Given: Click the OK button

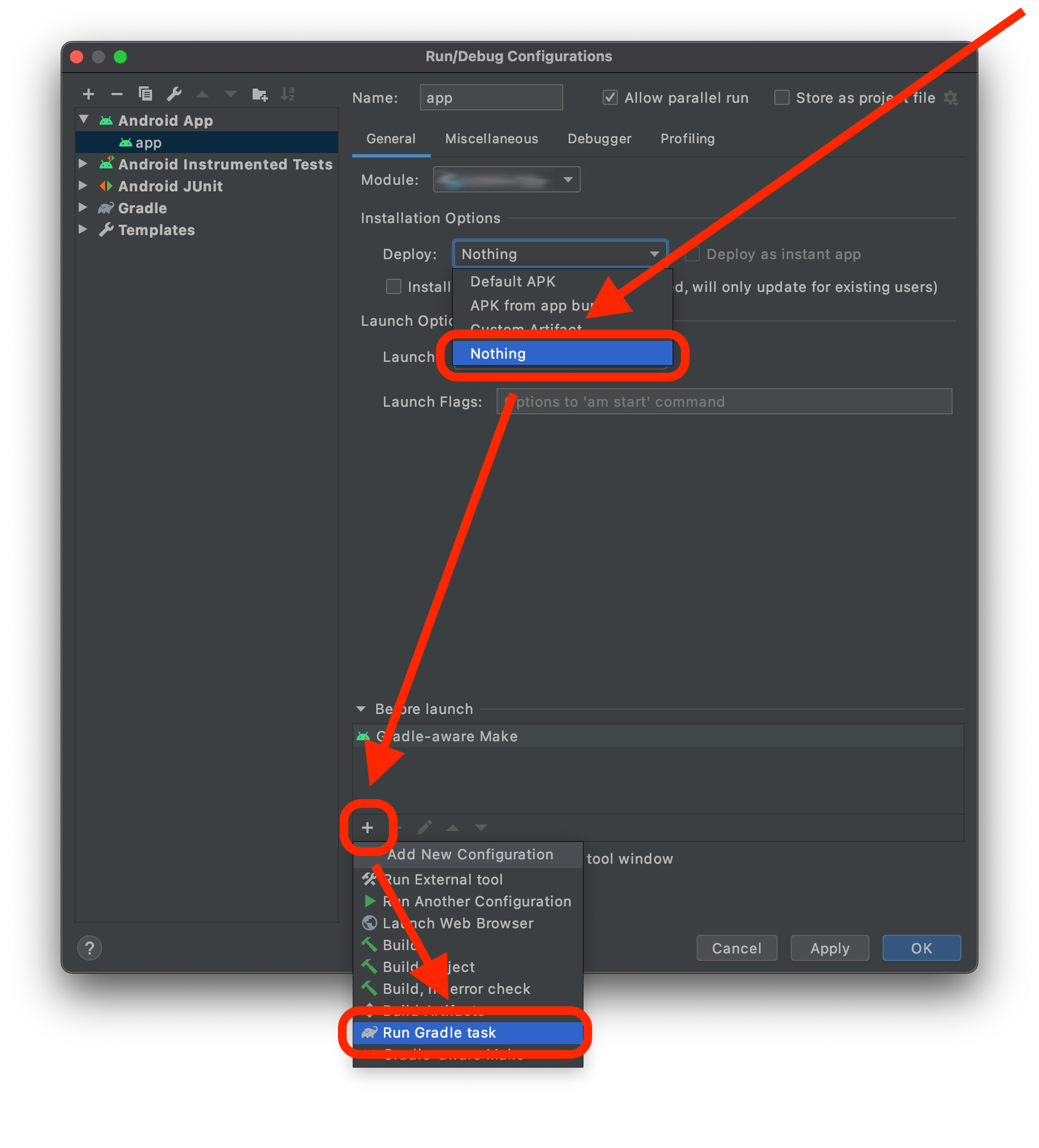Looking at the screenshot, I should [921, 948].
